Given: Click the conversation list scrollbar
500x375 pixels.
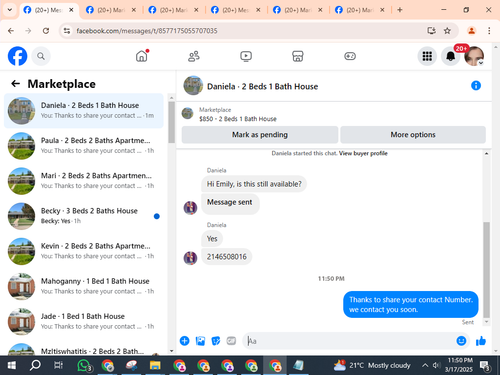Looking at the screenshot, I should [x=171, y=122].
